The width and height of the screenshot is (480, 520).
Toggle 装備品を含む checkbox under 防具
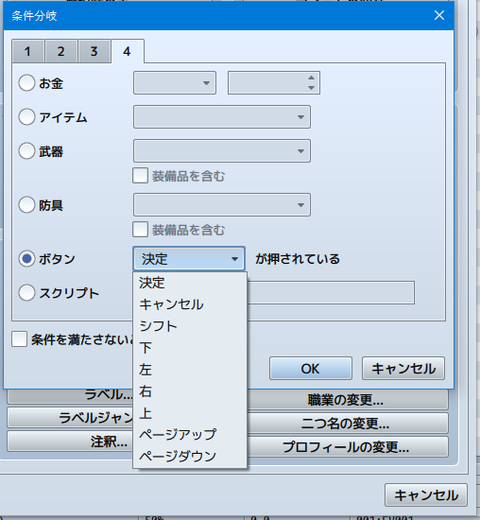click(x=140, y=229)
